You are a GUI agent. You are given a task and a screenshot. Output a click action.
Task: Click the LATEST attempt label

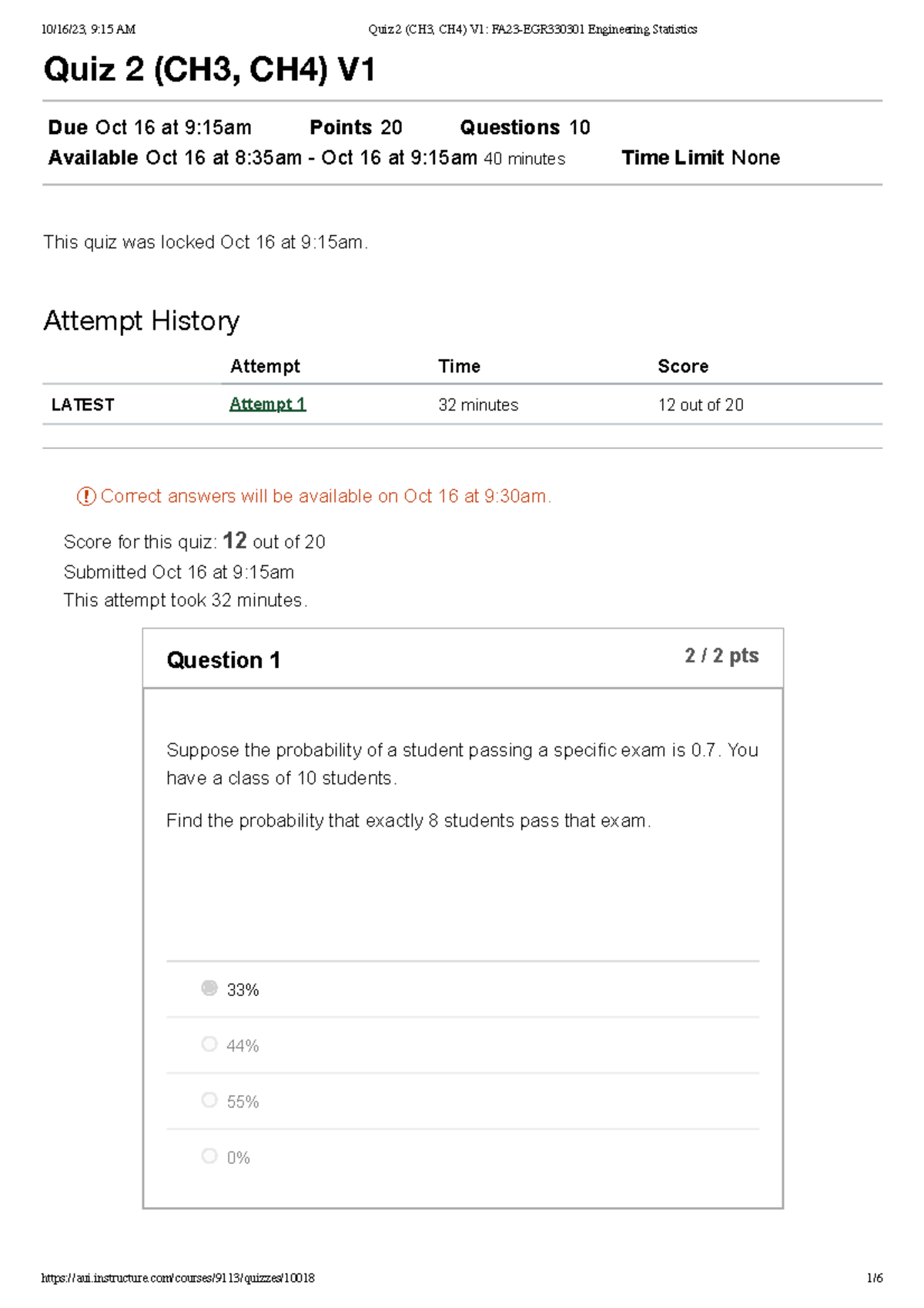pyautogui.click(x=82, y=404)
